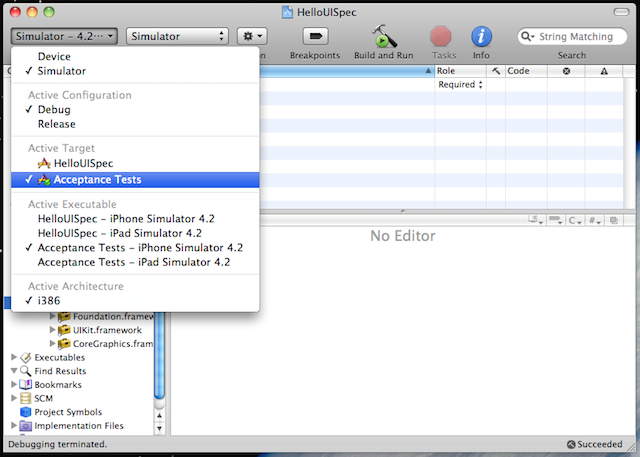Choose HelloUISpec - iPhone Simulator 4.2 executable
640x457 pixels.
135,219
